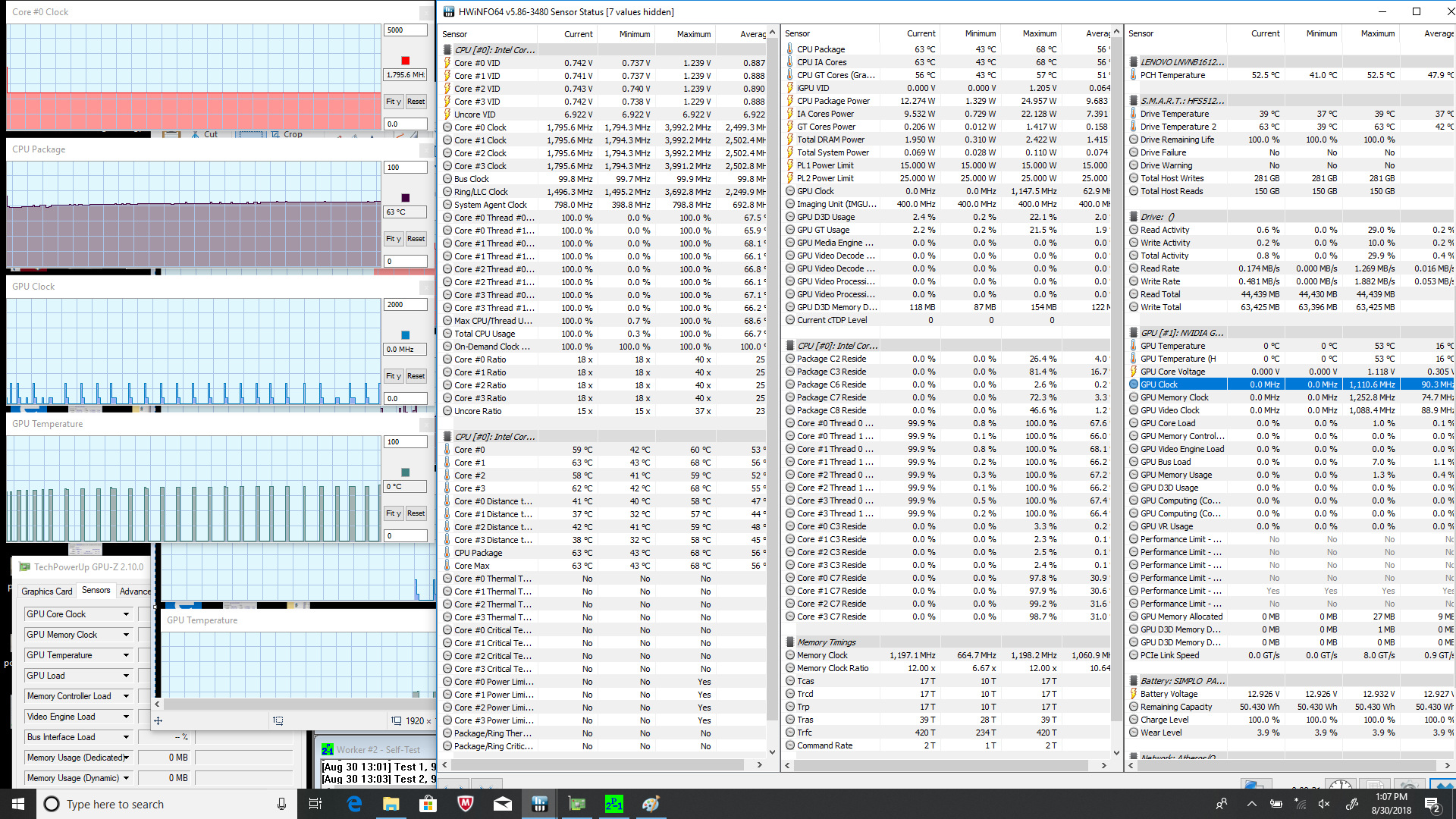Click Maximum column header in first sensor pane
This screenshot has height=819, width=1456.
[685, 34]
